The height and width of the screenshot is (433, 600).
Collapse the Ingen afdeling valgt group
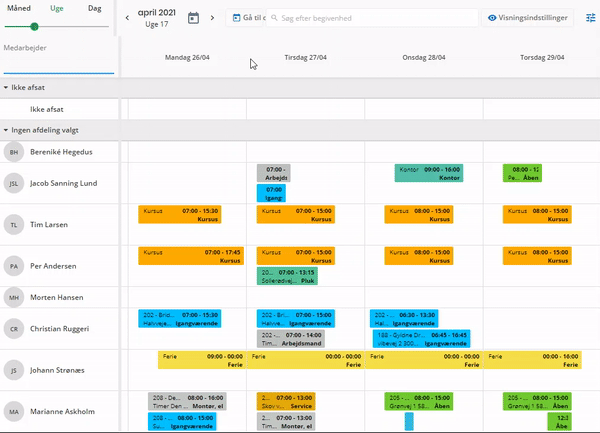6,130
